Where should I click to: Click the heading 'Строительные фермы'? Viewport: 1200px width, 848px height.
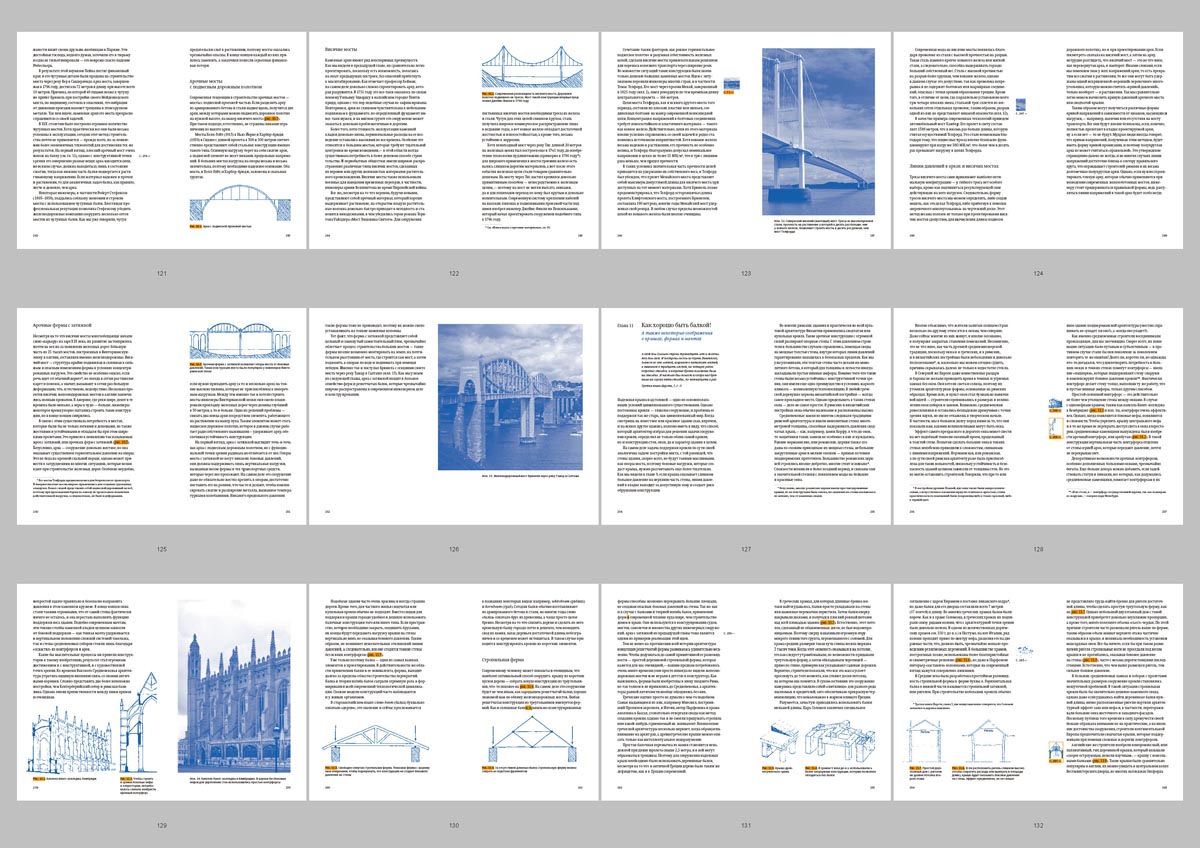point(504,661)
